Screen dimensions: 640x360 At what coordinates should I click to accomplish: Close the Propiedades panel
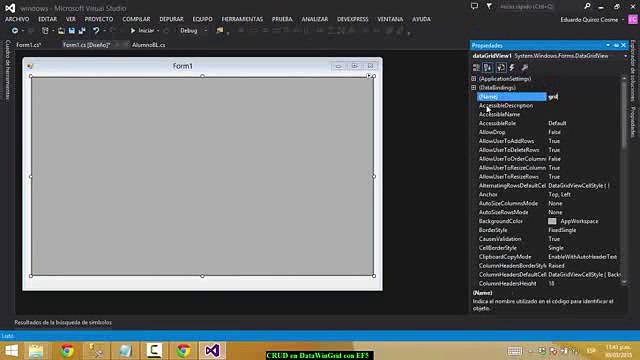click(x=623, y=45)
